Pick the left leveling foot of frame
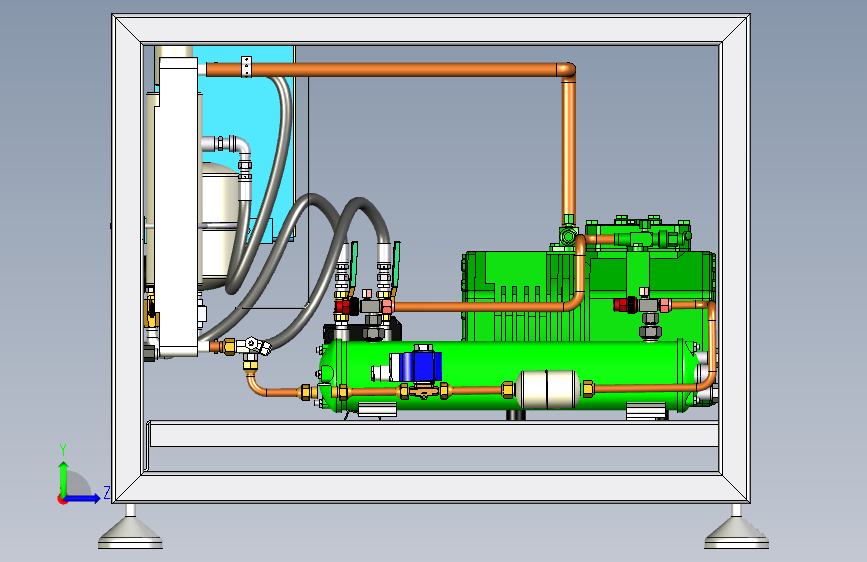867x562 pixels. coord(130,527)
